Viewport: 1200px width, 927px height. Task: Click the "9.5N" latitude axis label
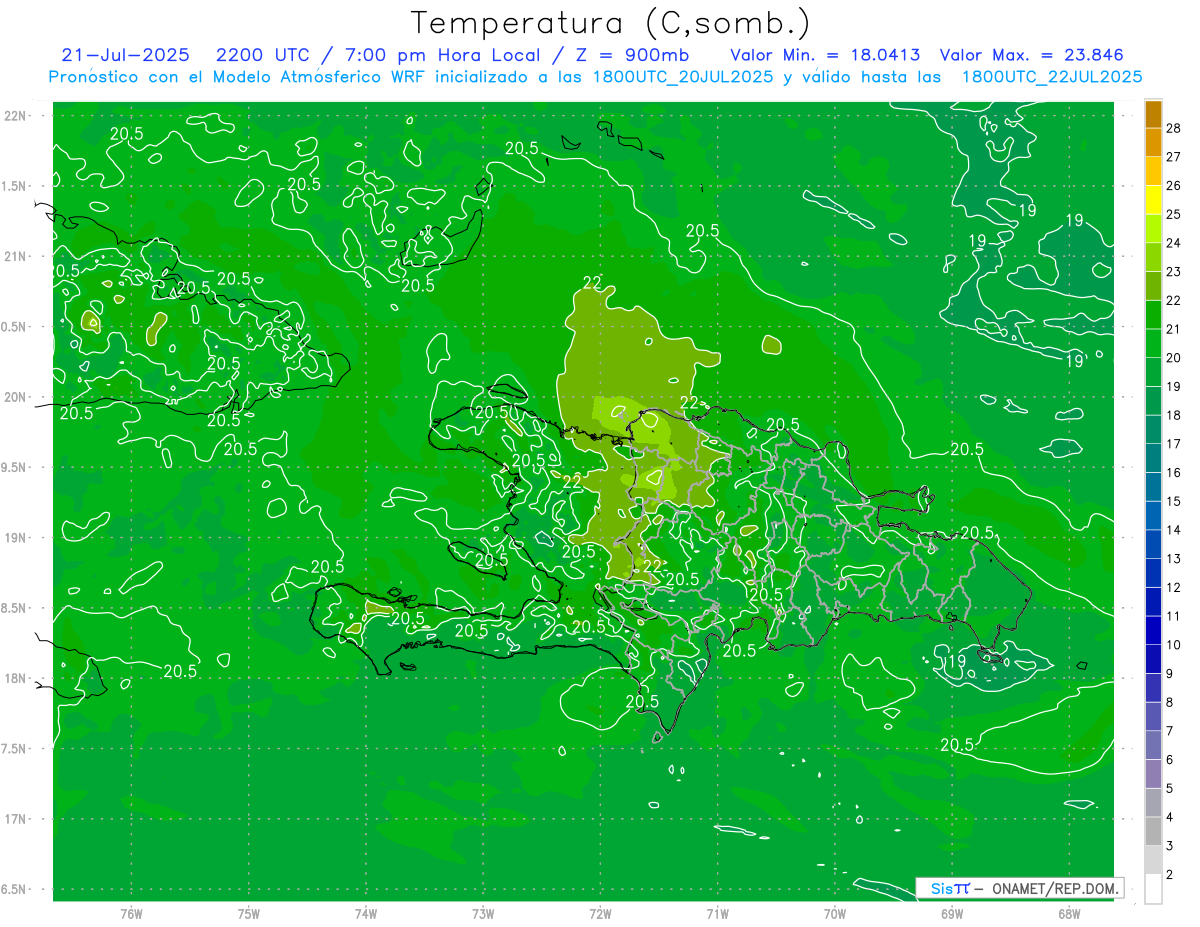click(x=15, y=467)
